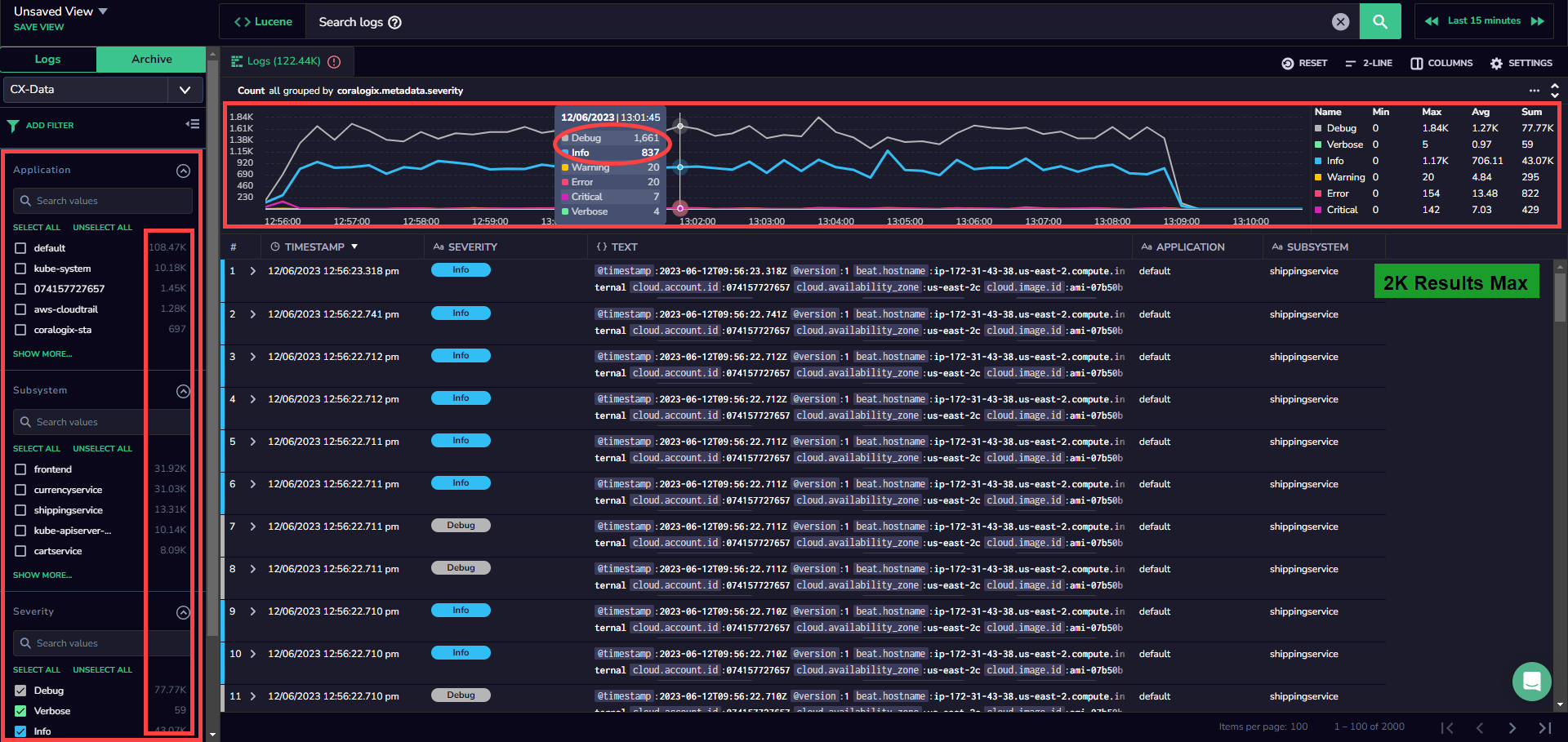The width and height of the screenshot is (1568, 742).
Task: Uncheck the Verbose severity checkbox
Action: pyautogui.click(x=20, y=711)
